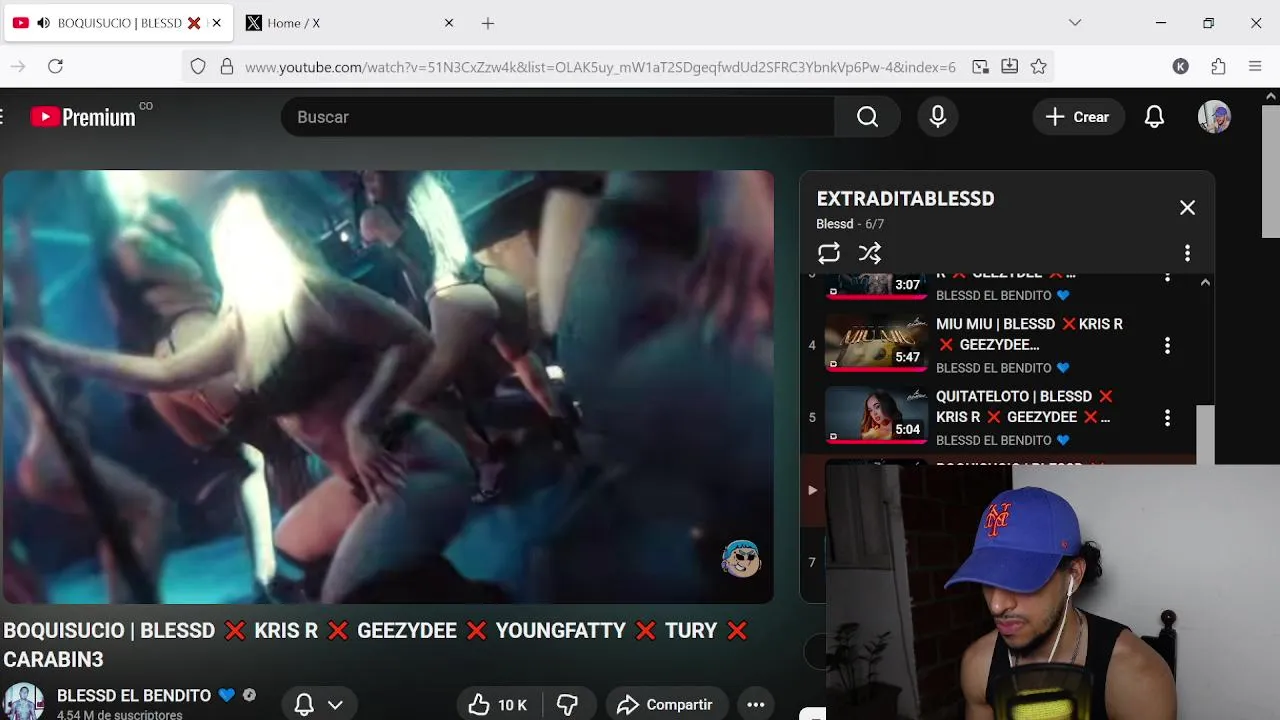Open notifications bell in YouTube header
Screen dimensions: 1280x720
coord(1154,117)
